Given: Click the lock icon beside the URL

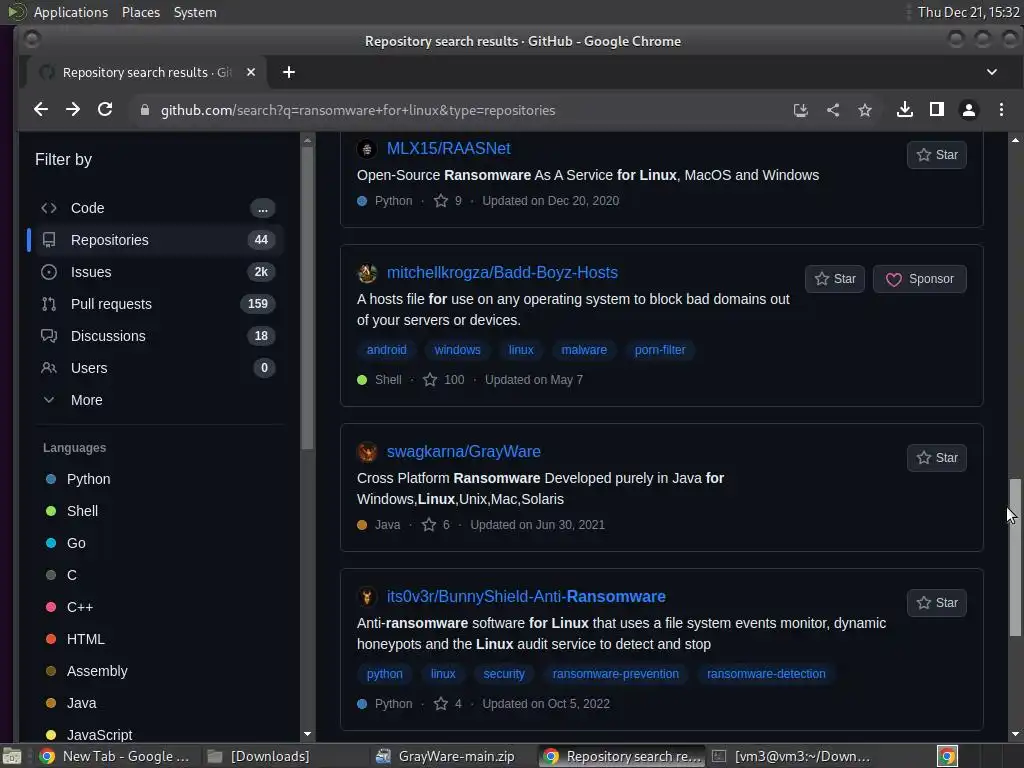Looking at the screenshot, I should point(145,110).
